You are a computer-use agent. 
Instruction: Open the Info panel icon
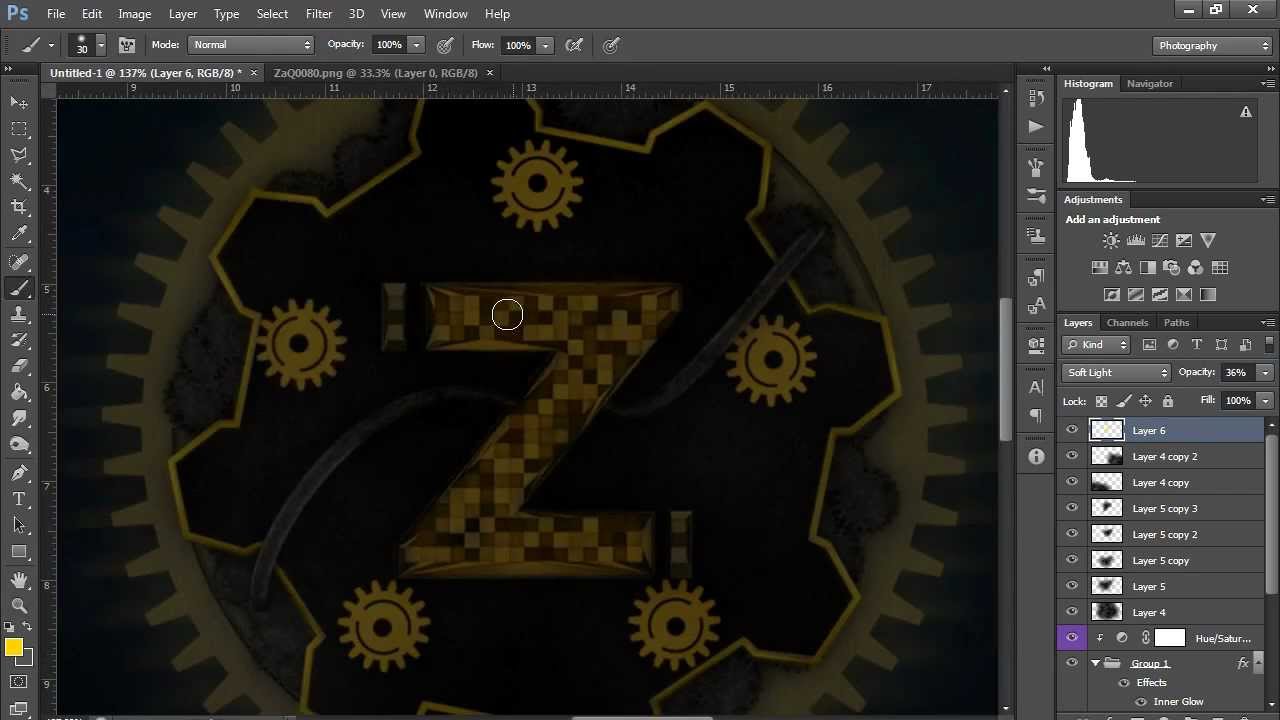(x=1036, y=457)
